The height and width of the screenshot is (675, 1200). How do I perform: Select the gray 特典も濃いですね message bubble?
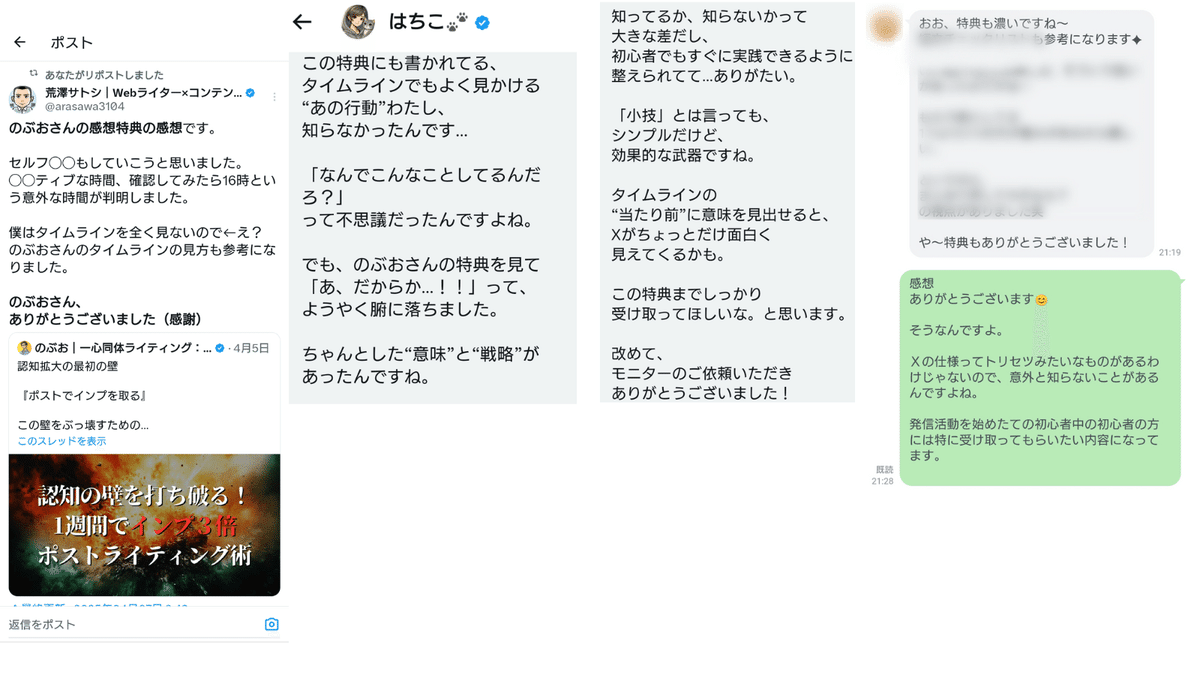pyautogui.click(x=1032, y=133)
